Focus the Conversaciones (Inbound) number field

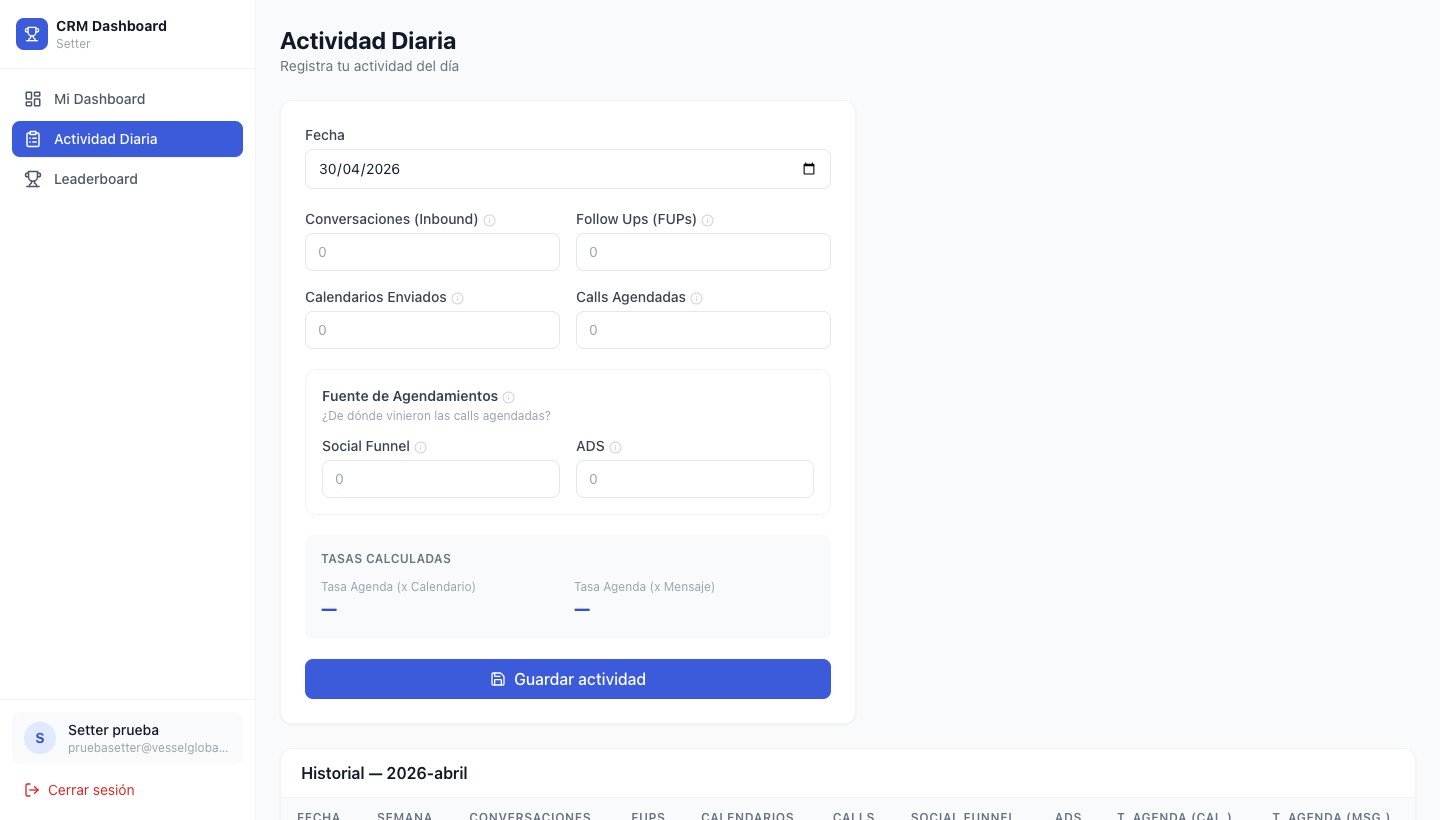click(x=432, y=252)
